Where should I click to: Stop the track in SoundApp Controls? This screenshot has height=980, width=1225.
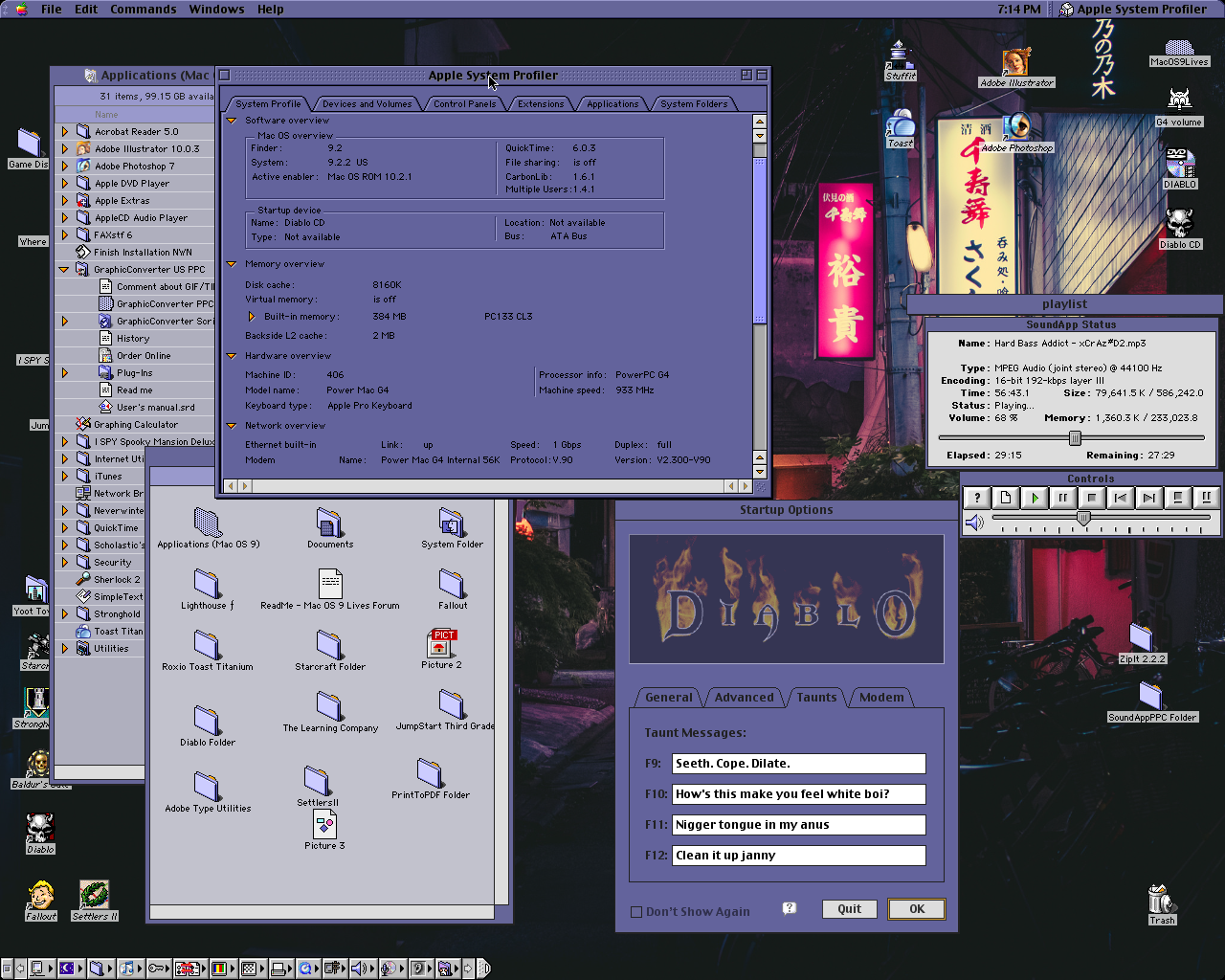point(1091,498)
